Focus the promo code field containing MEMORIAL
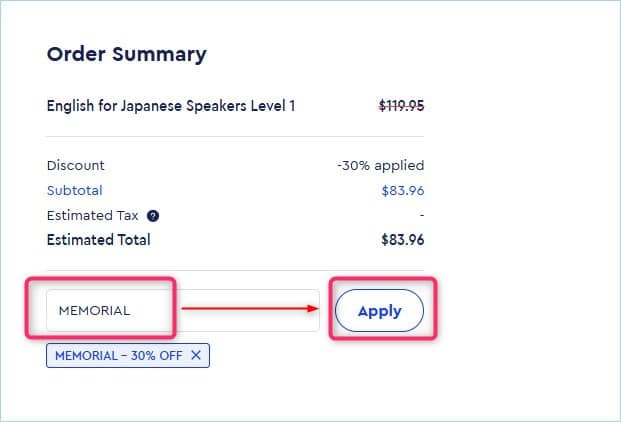This screenshot has height=422, width=621. coord(183,310)
